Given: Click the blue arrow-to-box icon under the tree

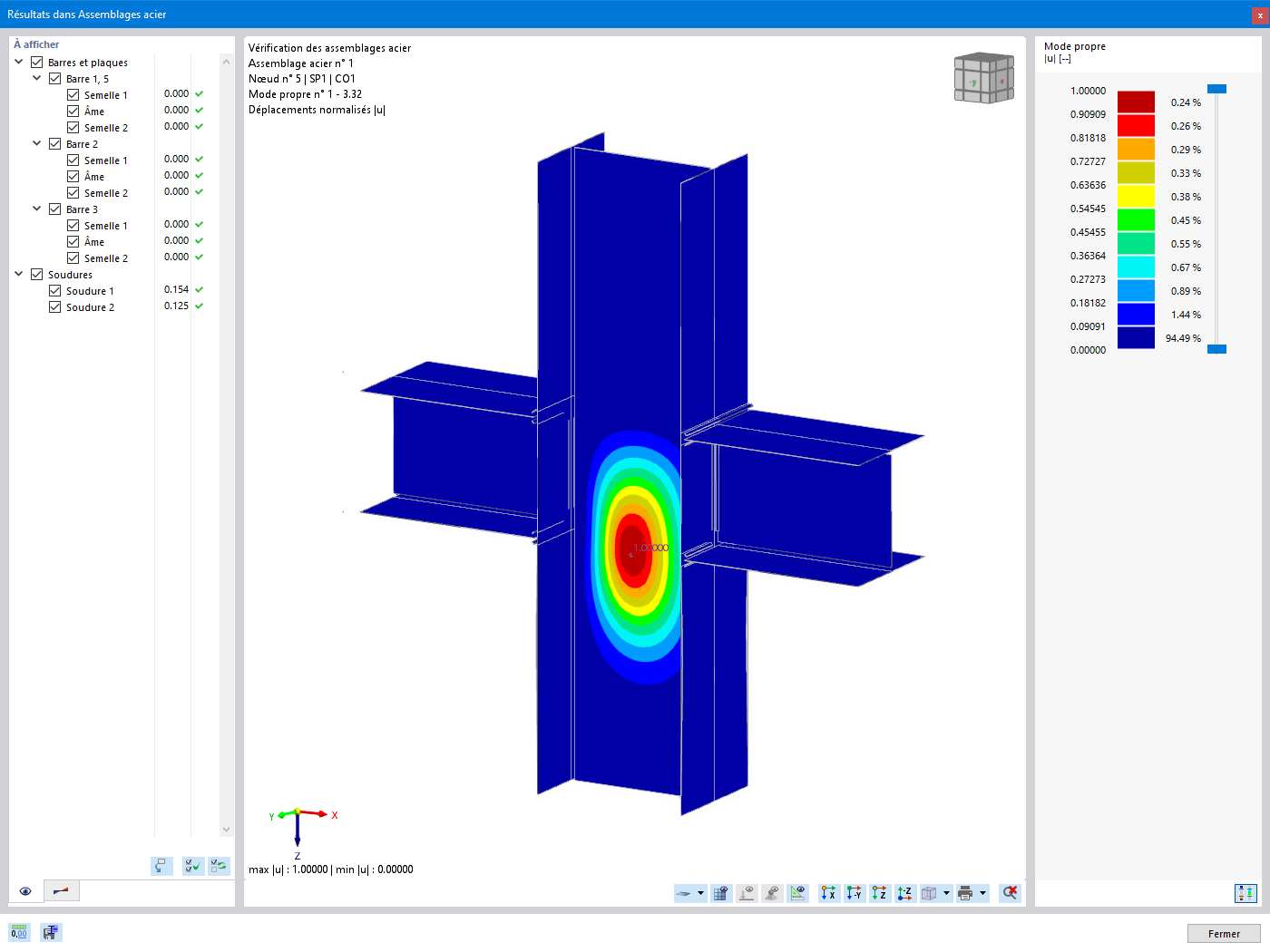Looking at the screenshot, I should coord(161,866).
